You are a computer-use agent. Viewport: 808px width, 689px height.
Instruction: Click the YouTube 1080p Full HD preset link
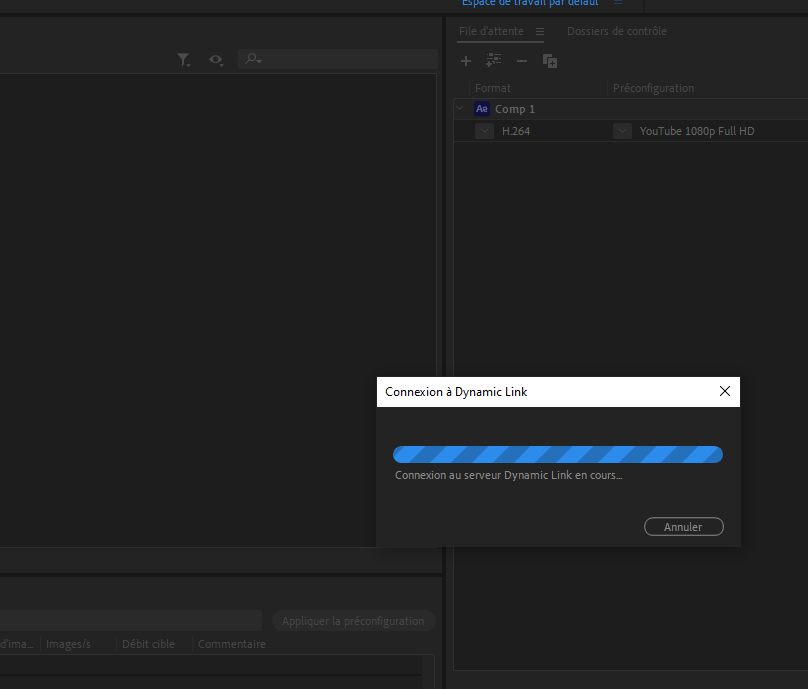click(697, 131)
